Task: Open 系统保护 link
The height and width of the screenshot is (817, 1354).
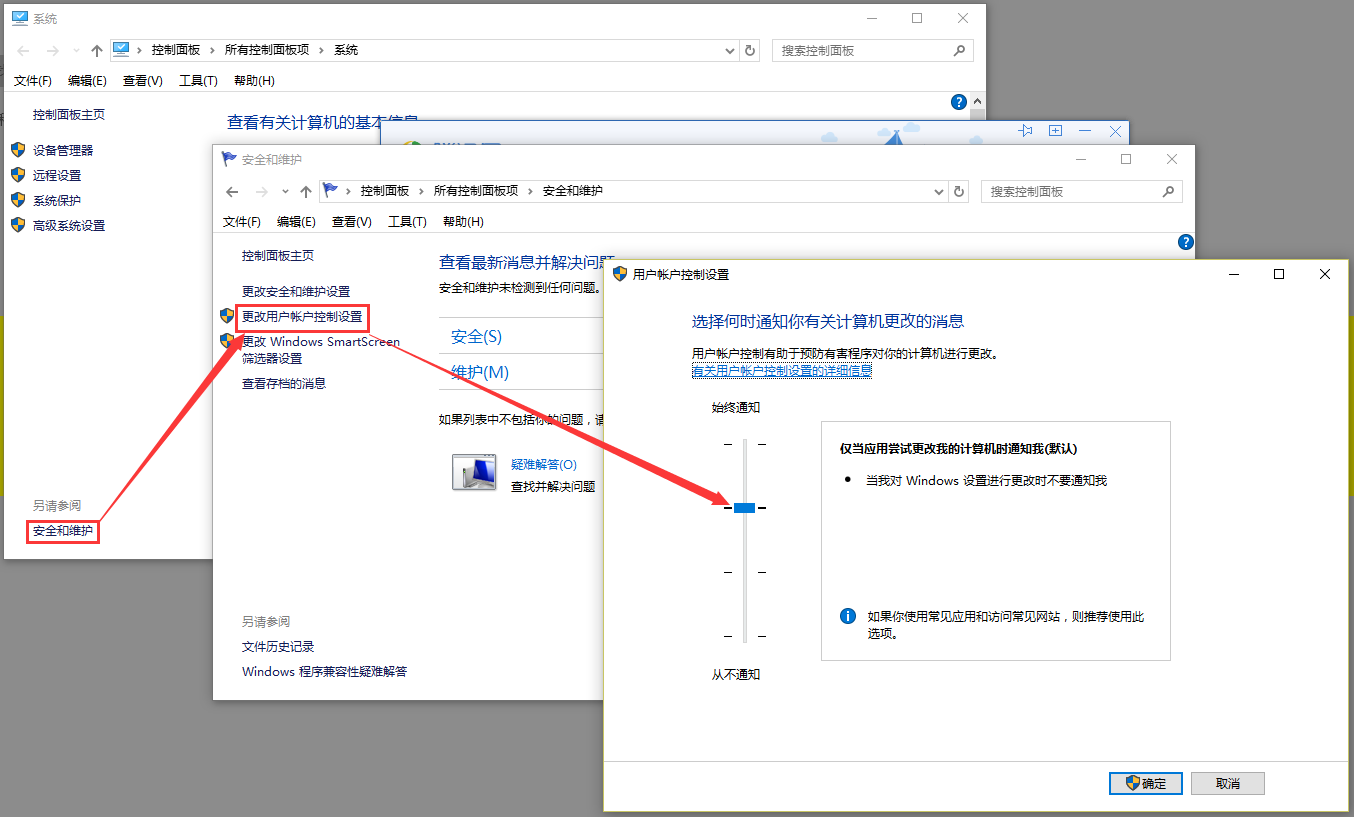Action: (x=57, y=200)
